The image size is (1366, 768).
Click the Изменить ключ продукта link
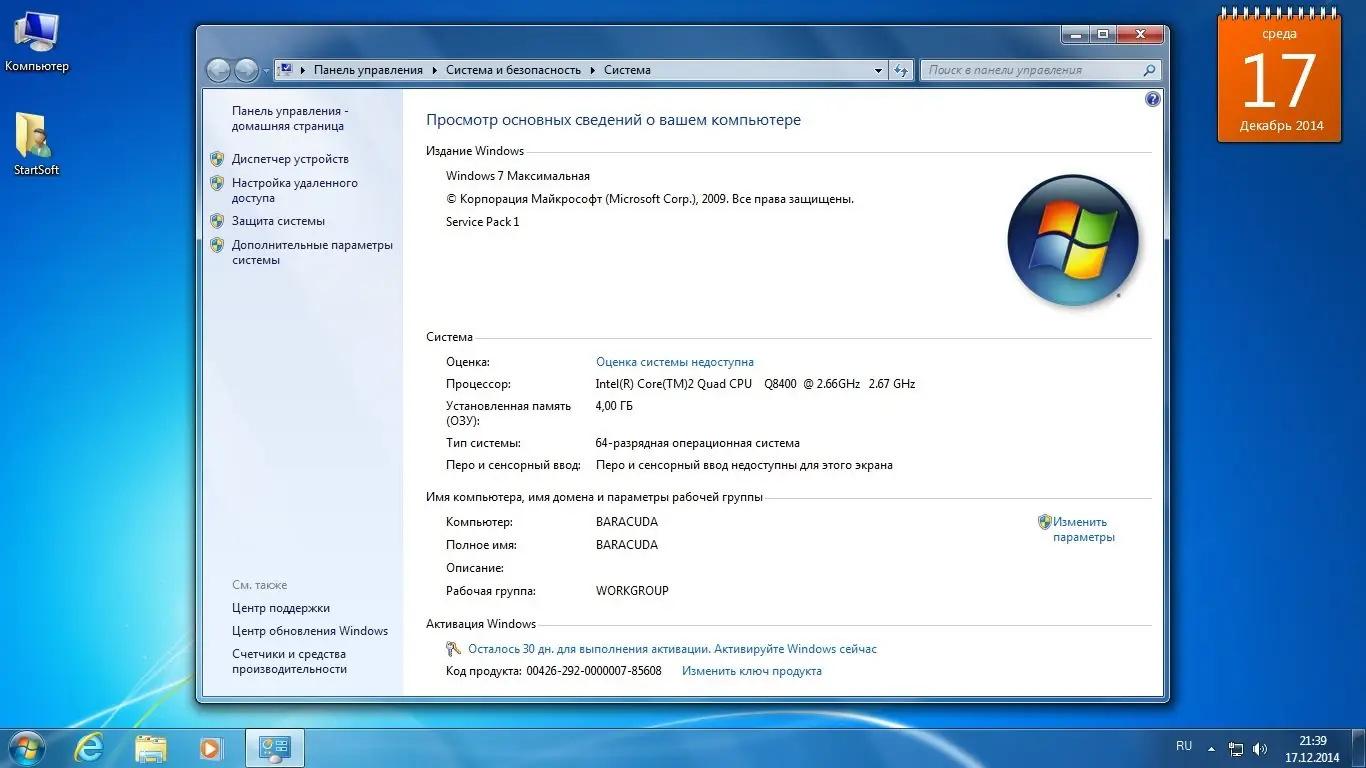click(x=752, y=671)
